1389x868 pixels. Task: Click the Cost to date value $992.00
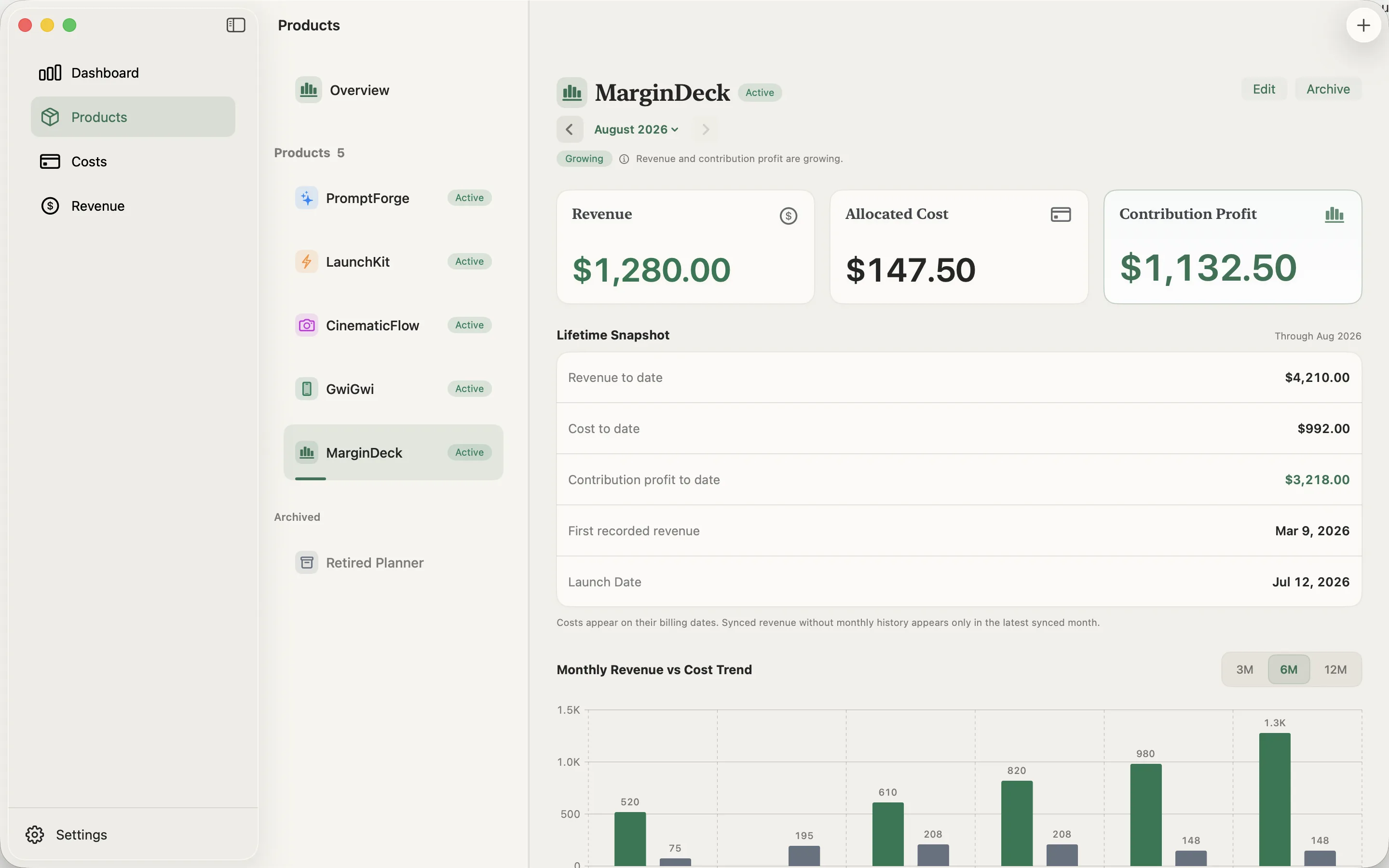click(1323, 429)
